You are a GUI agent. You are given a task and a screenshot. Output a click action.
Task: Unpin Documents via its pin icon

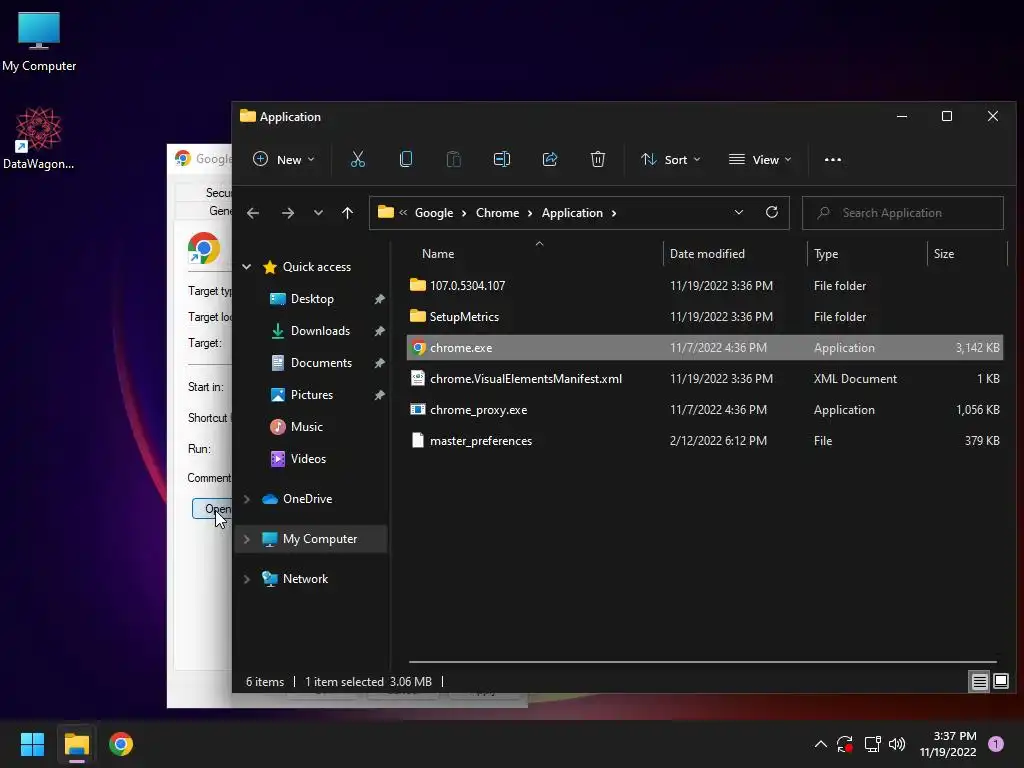tap(379, 363)
